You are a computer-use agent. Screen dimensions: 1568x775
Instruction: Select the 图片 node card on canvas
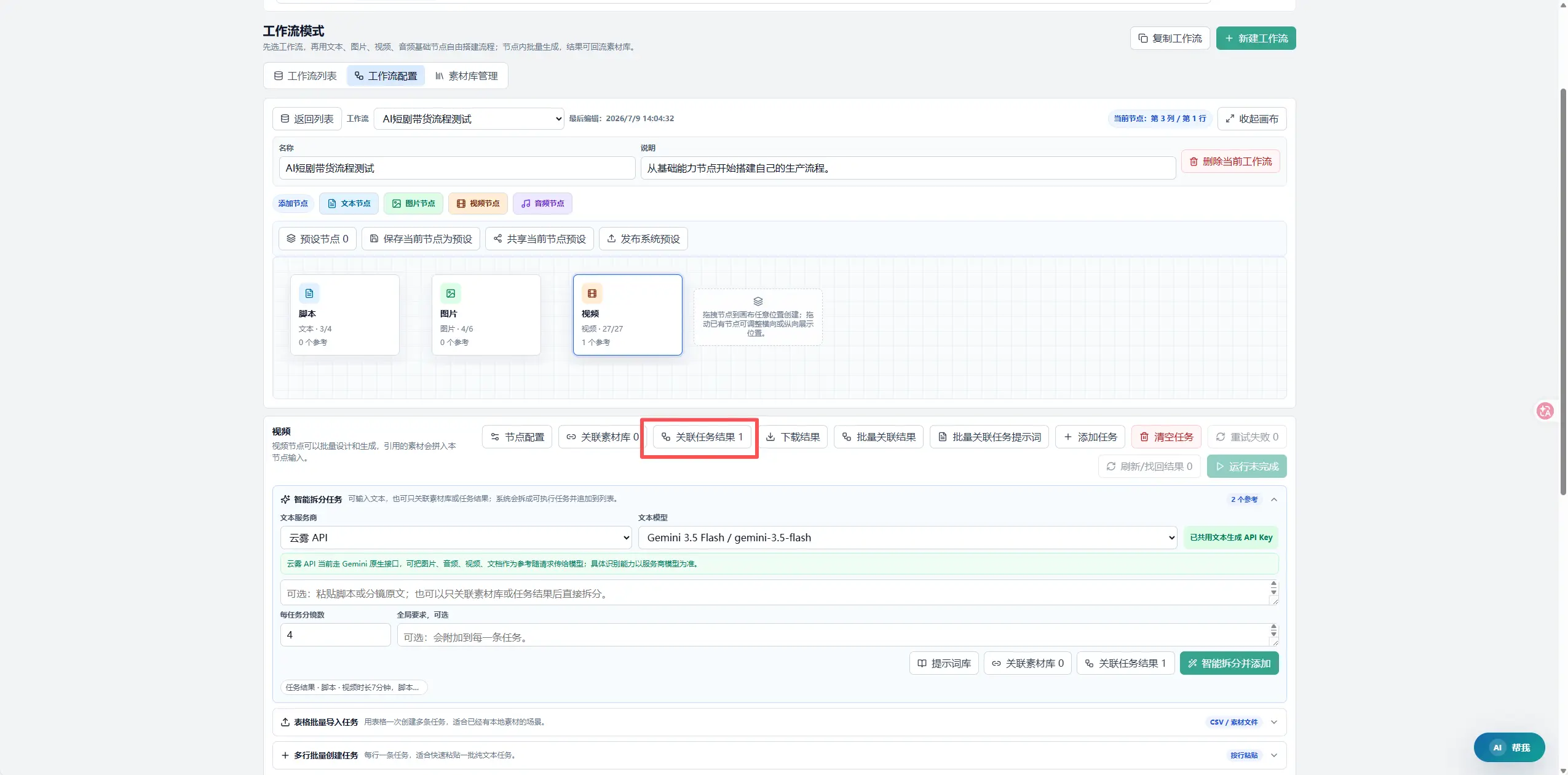486,315
